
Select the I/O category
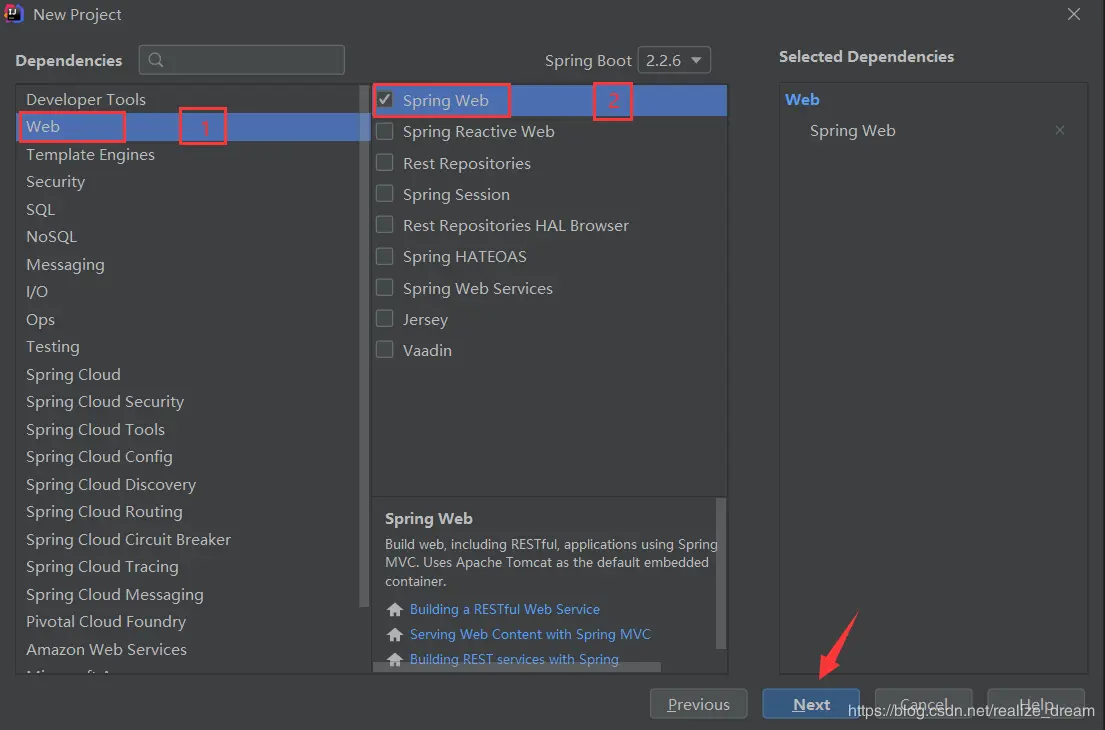pyautogui.click(x=188, y=292)
